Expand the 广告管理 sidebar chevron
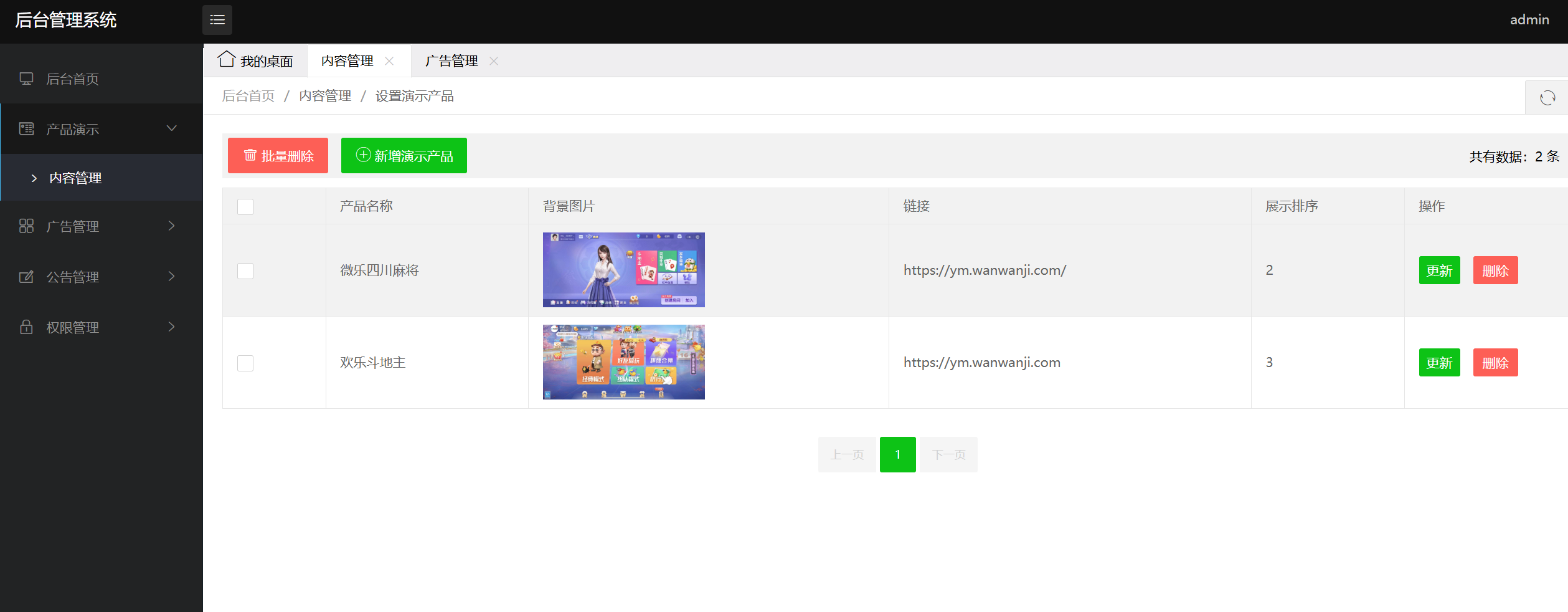The width and height of the screenshot is (1568, 612). click(x=172, y=226)
